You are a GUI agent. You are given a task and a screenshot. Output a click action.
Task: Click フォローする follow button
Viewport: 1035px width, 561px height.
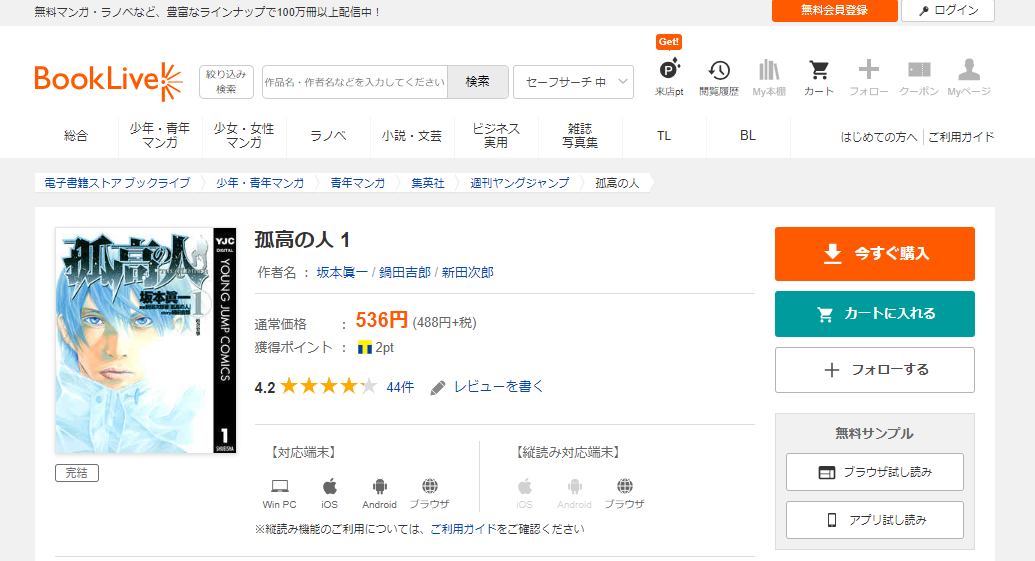874,370
